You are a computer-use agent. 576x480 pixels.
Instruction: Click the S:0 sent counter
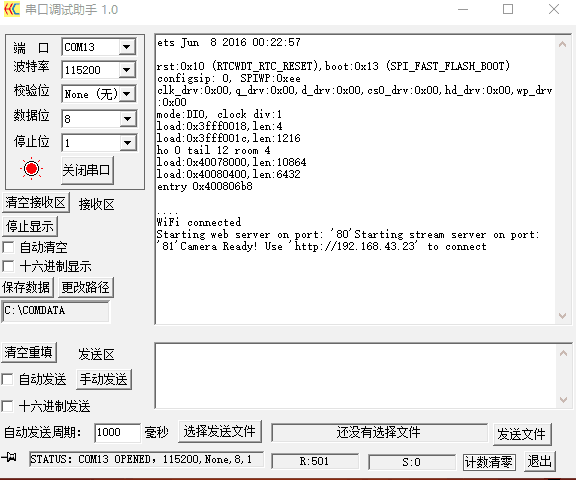(x=412, y=462)
